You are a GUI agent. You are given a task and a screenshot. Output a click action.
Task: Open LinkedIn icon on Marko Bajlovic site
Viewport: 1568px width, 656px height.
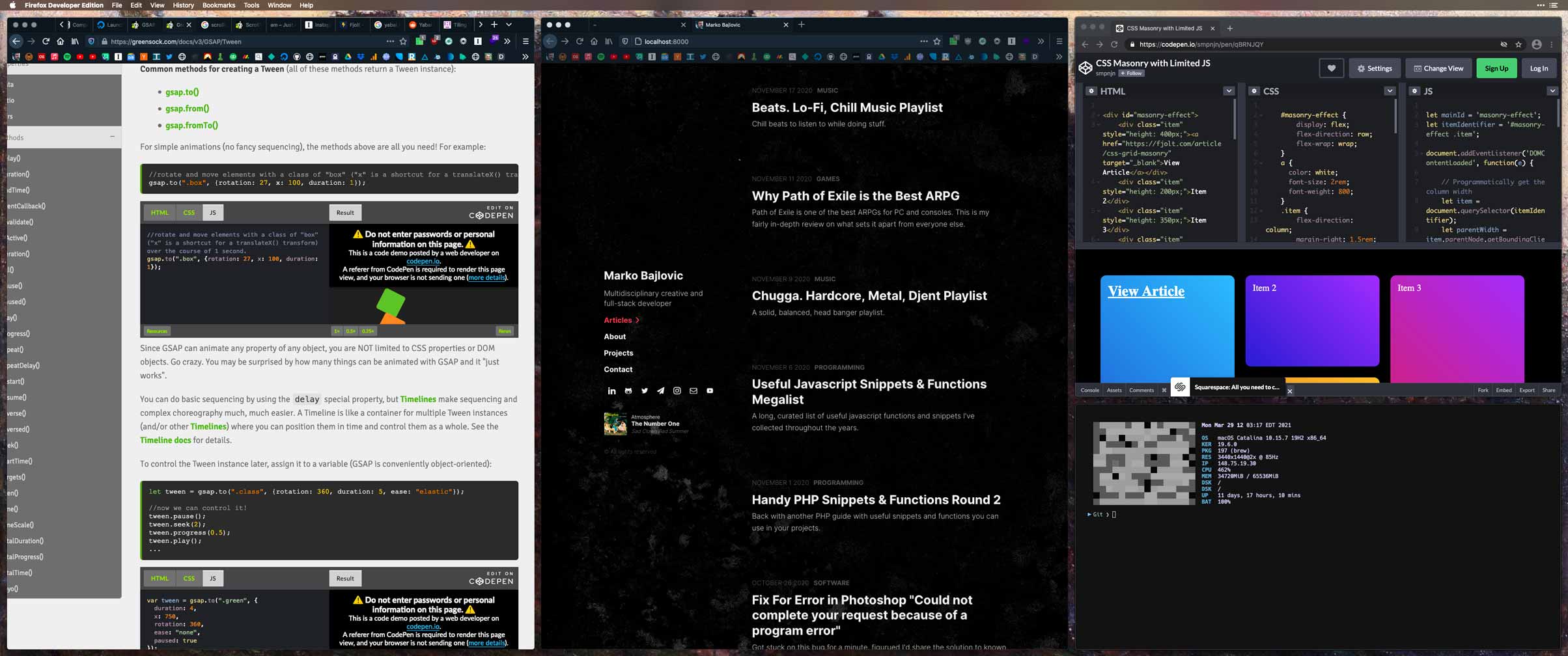click(611, 390)
